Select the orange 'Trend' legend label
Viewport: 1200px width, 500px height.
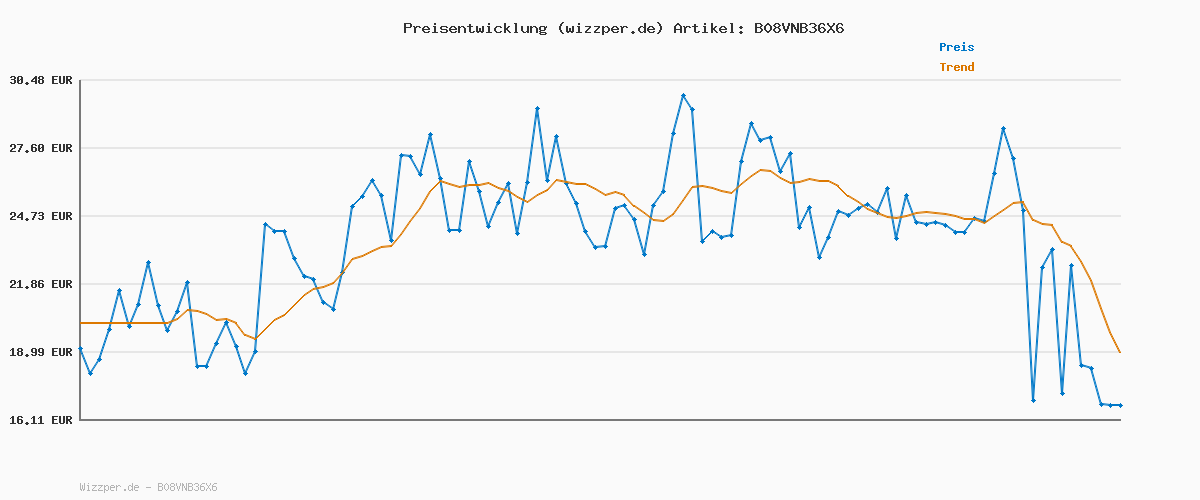click(956, 67)
